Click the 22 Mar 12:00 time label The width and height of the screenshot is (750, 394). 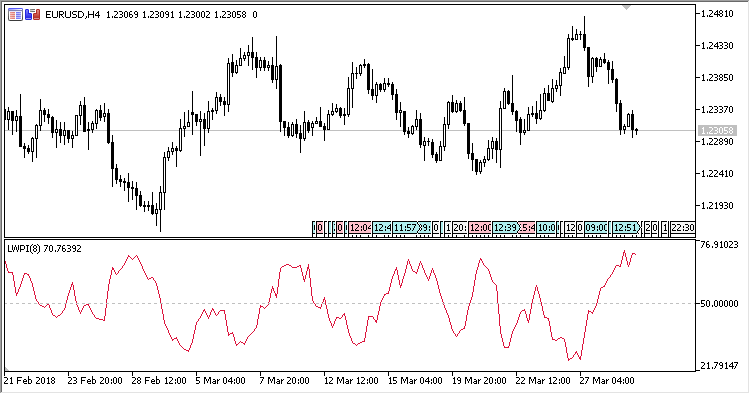(x=543, y=381)
